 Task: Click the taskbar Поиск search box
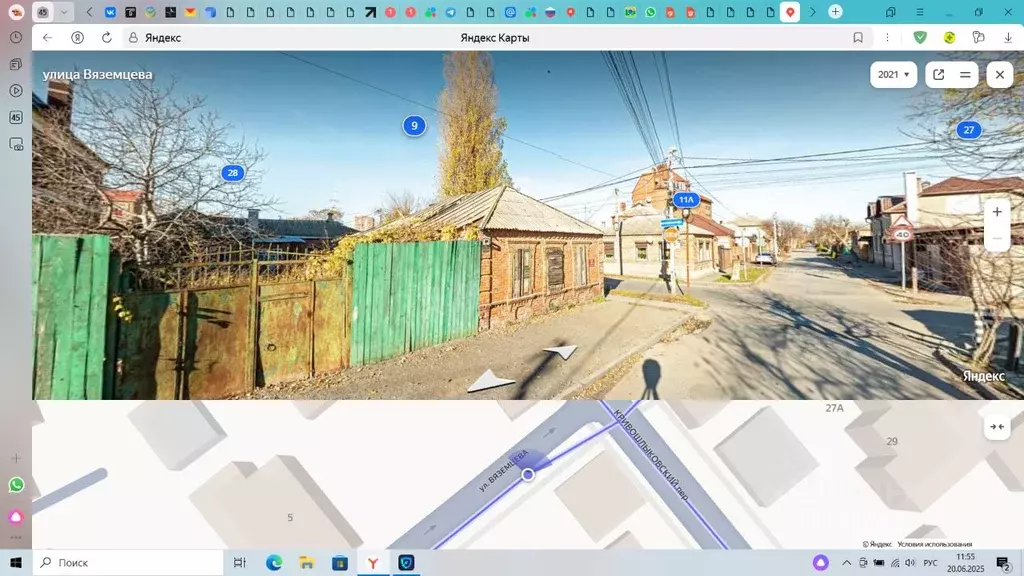click(x=127, y=562)
